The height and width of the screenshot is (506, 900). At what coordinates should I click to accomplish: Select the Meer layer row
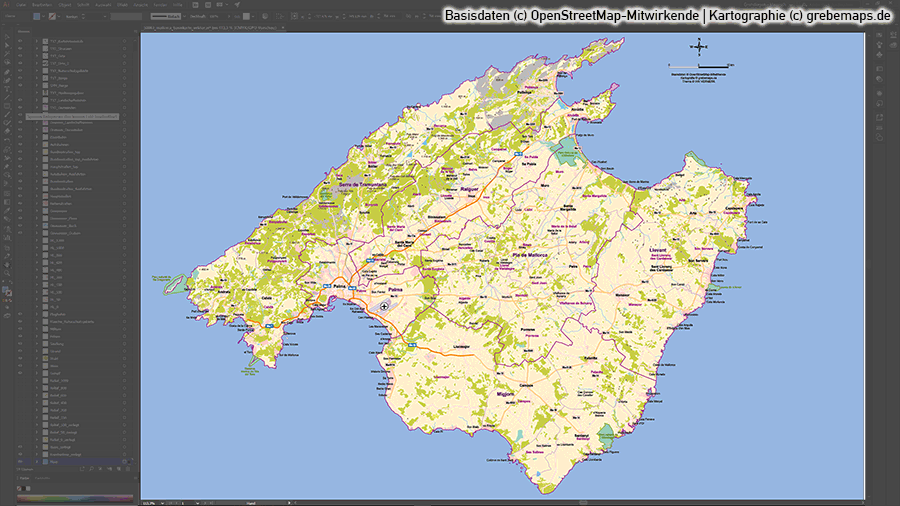[75, 462]
